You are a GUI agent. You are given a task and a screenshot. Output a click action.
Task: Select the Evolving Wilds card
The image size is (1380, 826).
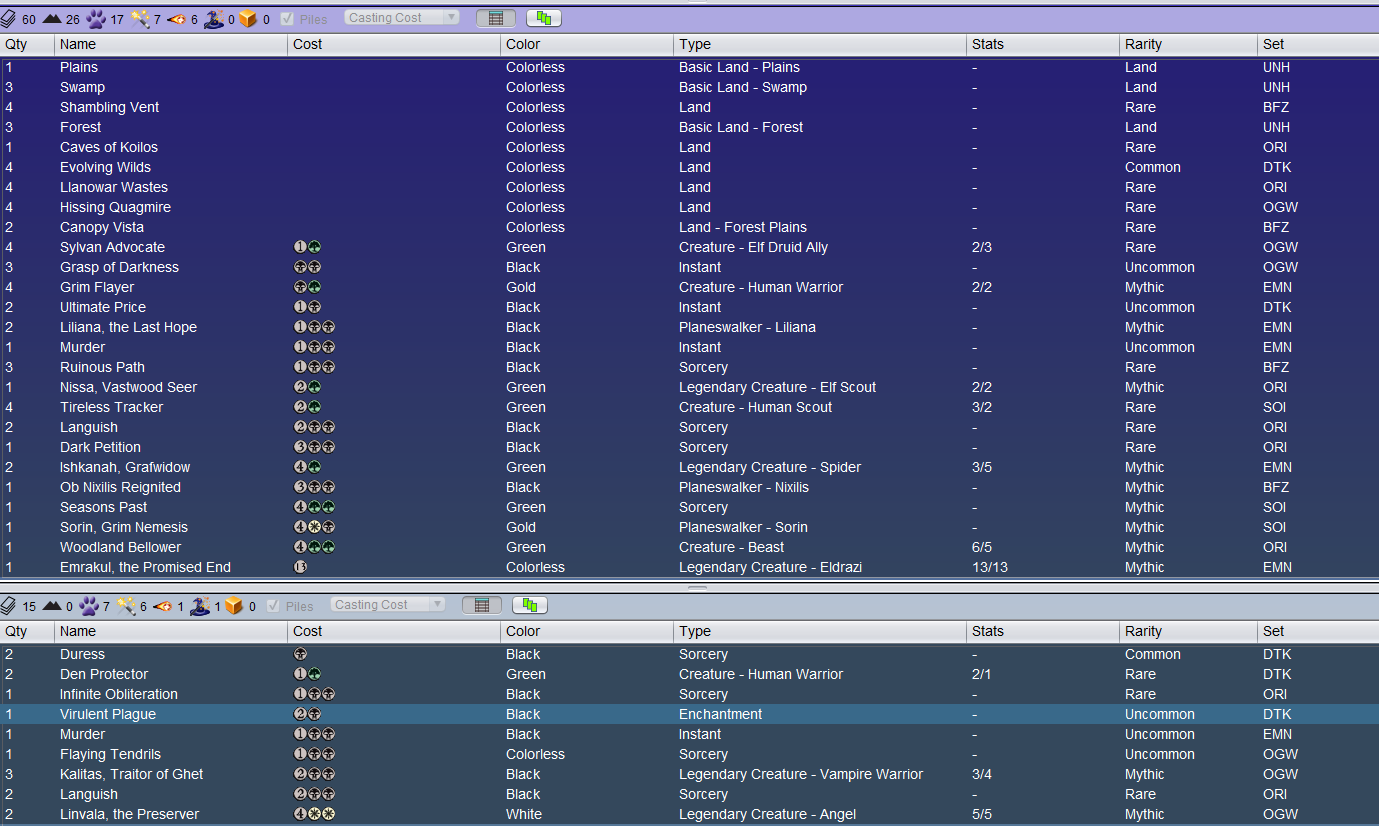689,167
